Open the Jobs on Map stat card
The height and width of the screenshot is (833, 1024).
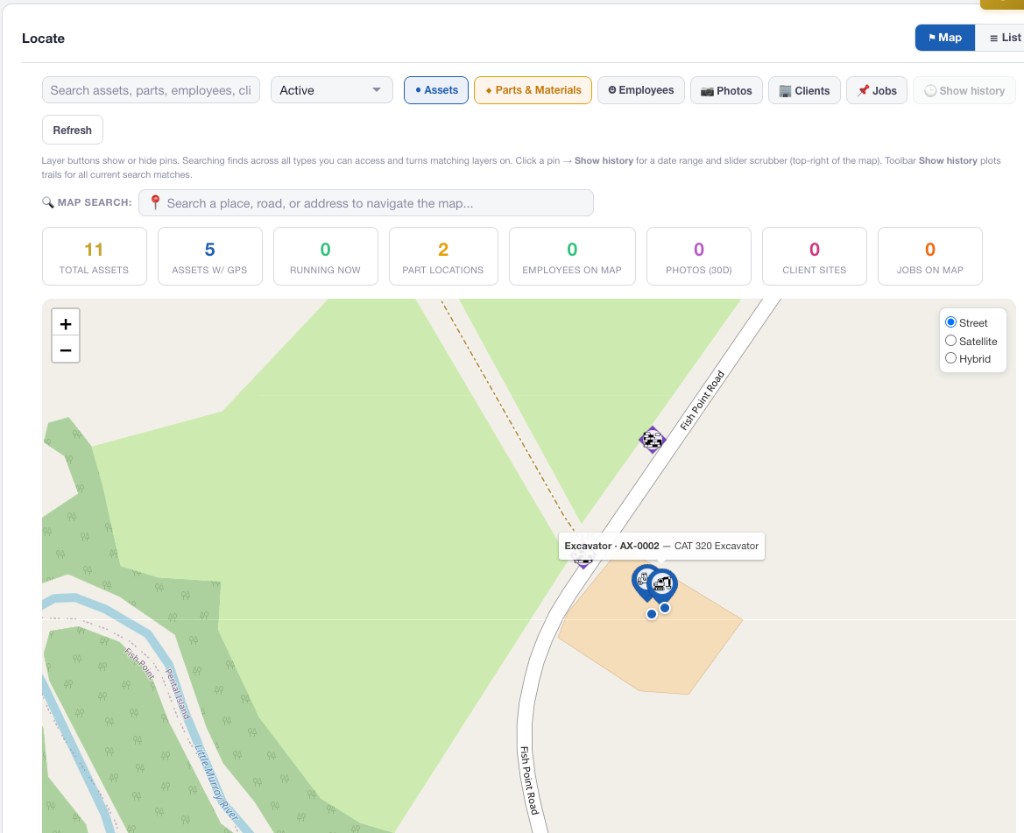[930, 257]
